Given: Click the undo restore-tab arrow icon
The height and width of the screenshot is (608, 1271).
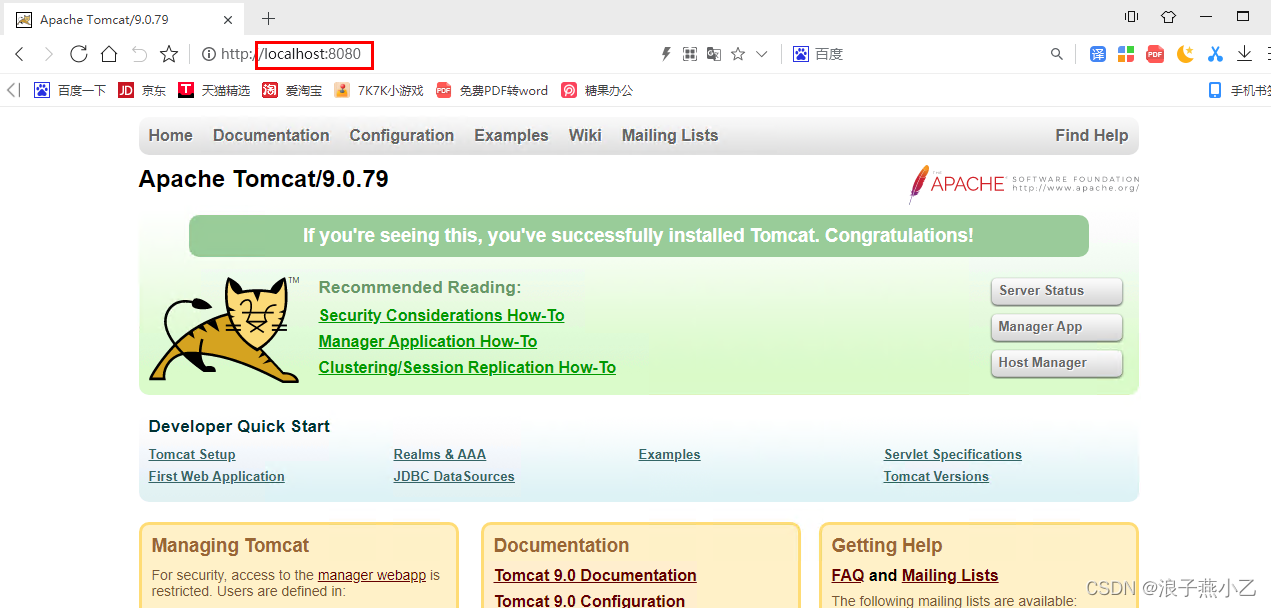Looking at the screenshot, I should (139, 54).
